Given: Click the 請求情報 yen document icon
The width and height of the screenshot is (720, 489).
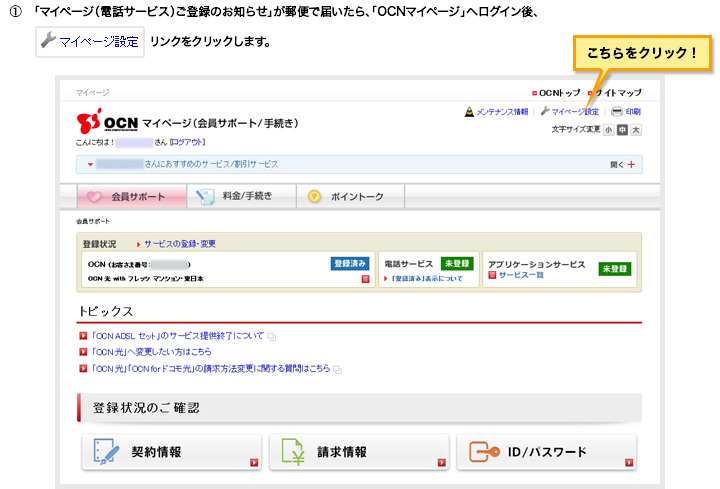Looking at the screenshot, I should [292, 452].
